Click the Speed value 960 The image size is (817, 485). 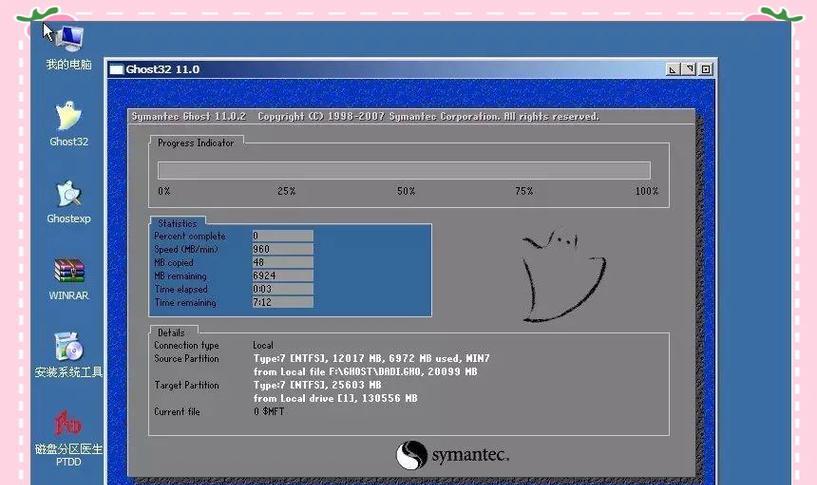point(282,249)
